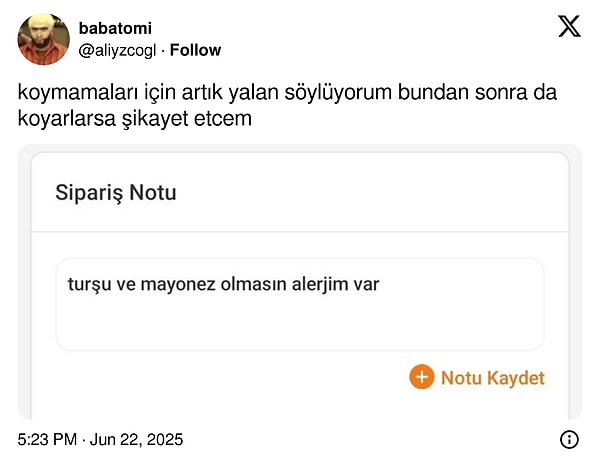Click the Follow link

196,50
